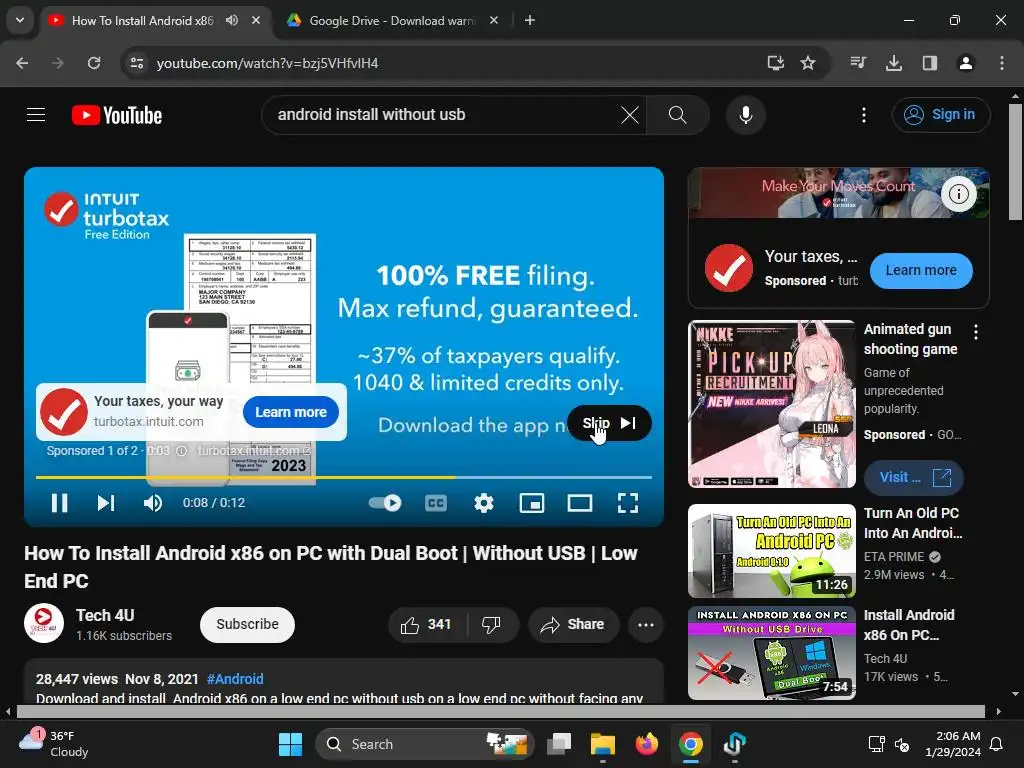The height and width of the screenshot is (768, 1024).
Task: Launch Firefox from taskbar
Action: pyautogui.click(x=647, y=744)
